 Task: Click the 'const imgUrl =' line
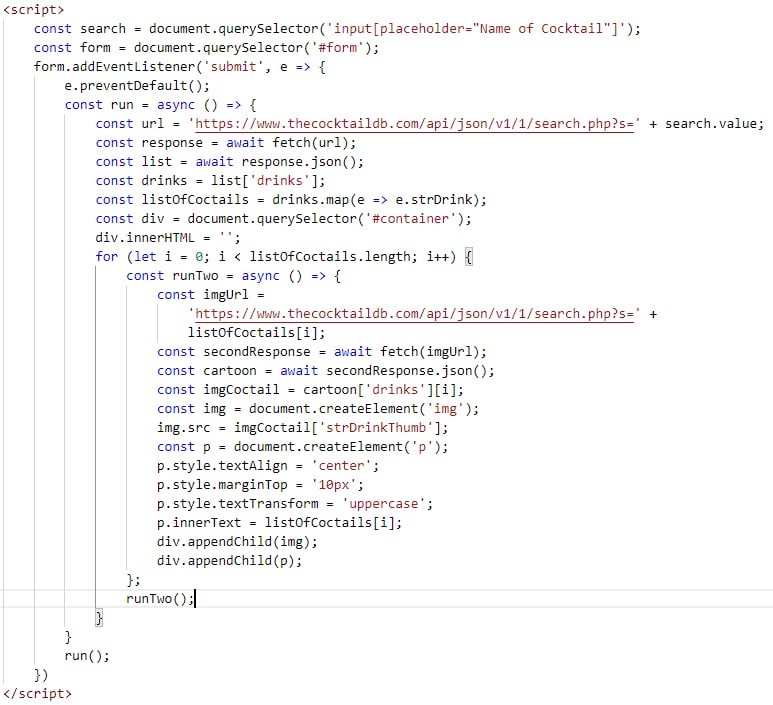[211, 295]
